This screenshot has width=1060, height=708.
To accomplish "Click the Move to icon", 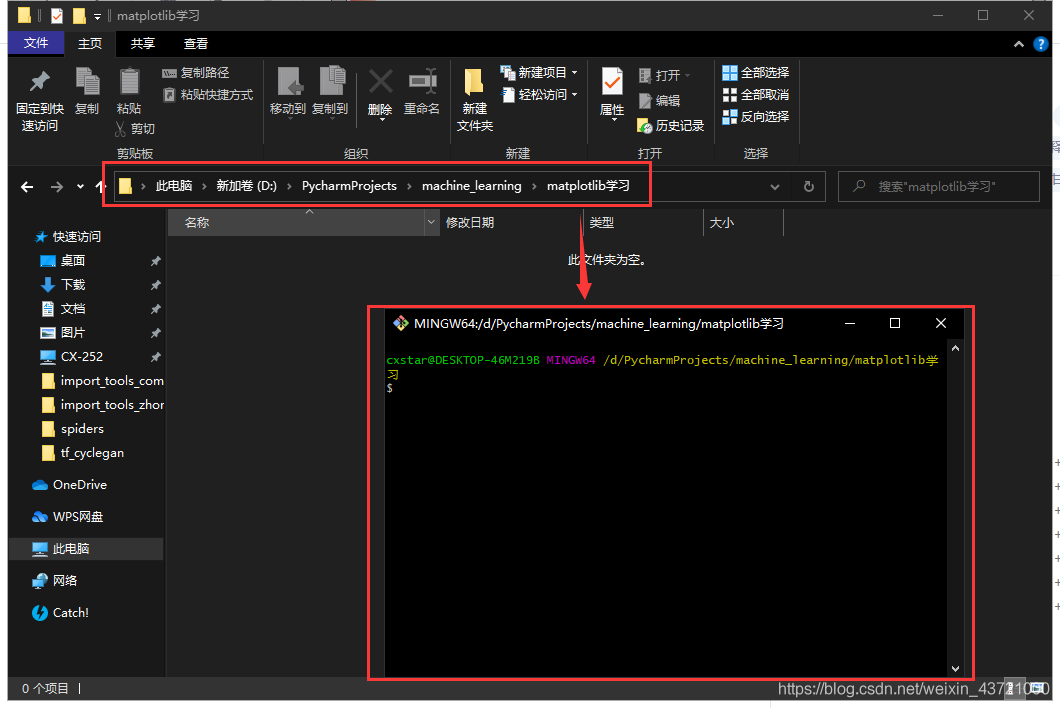I will (290, 82).
